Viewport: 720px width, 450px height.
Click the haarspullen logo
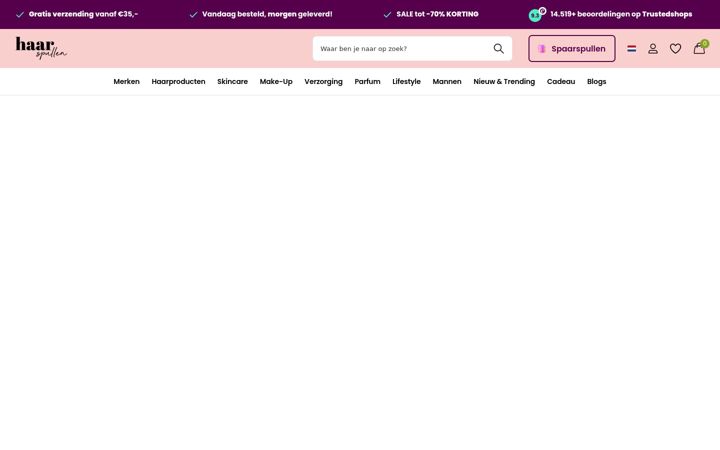[41, 48]
